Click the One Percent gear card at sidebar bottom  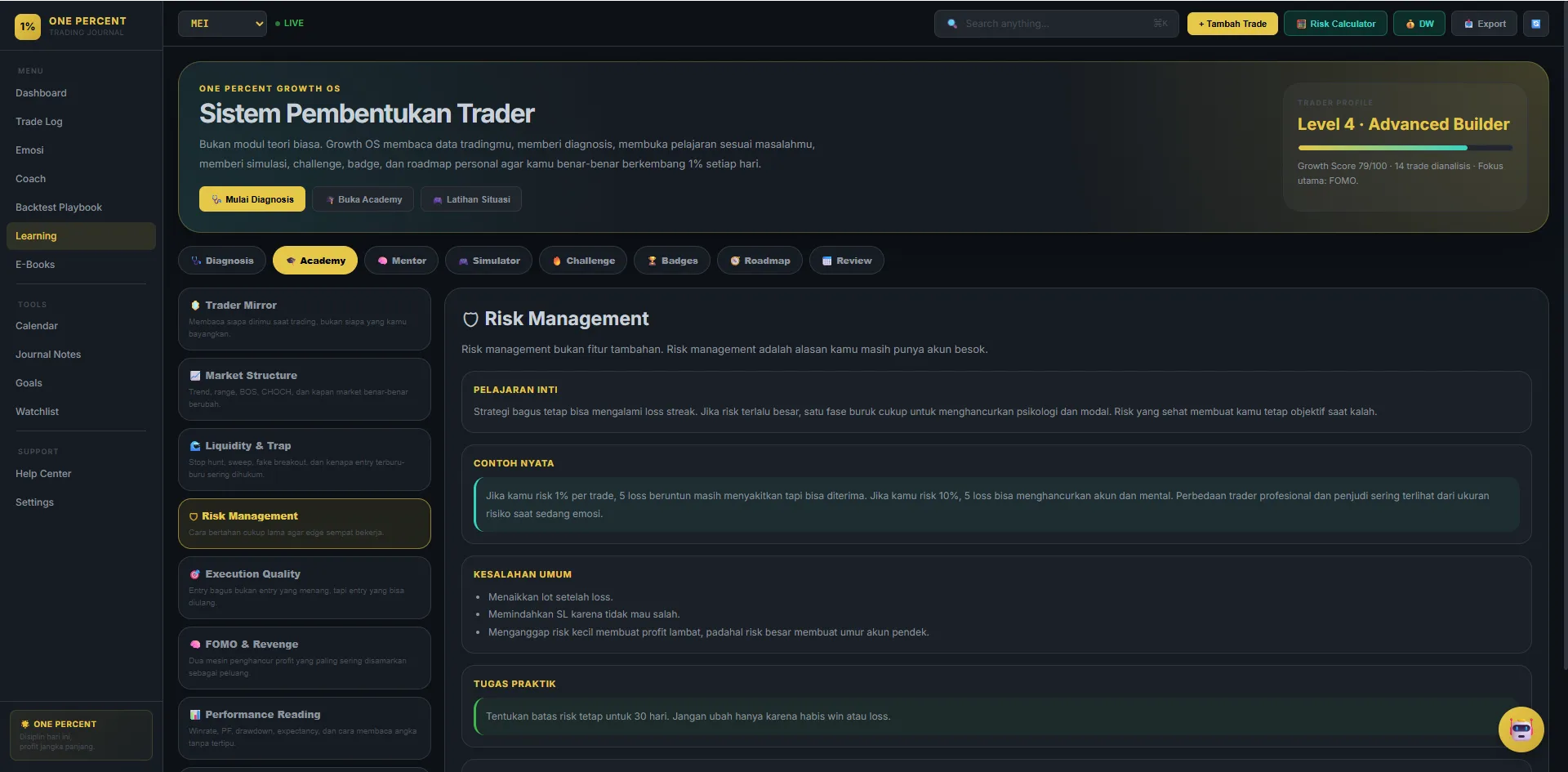(81, 734)
